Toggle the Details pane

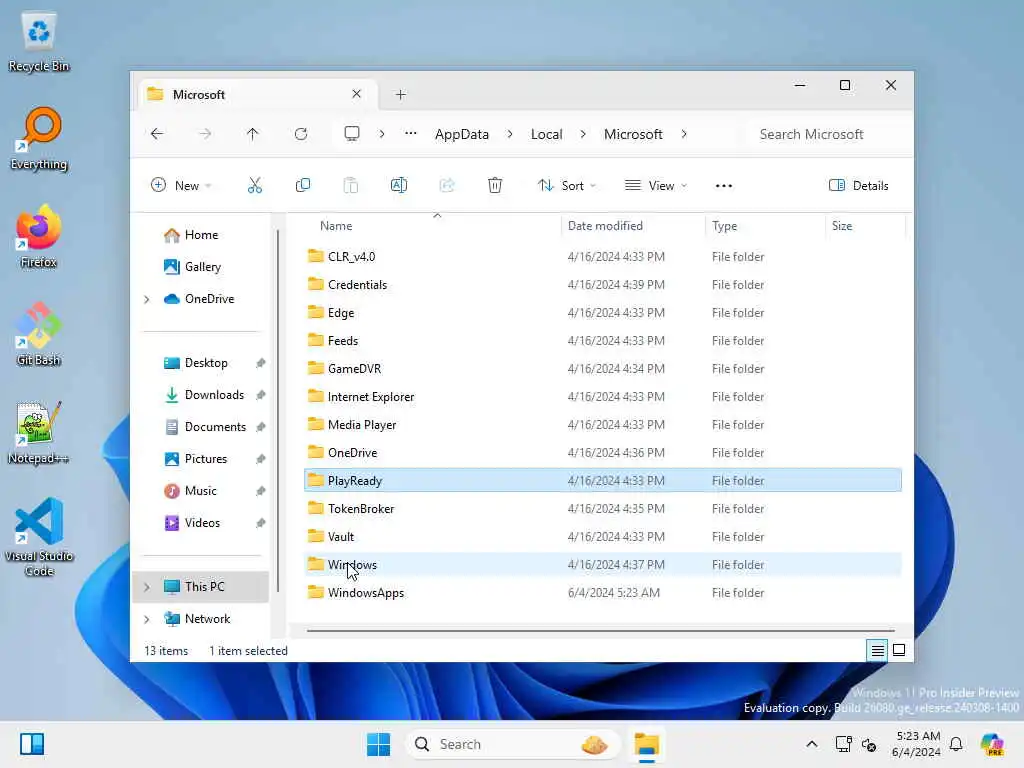tap(858, 185)
